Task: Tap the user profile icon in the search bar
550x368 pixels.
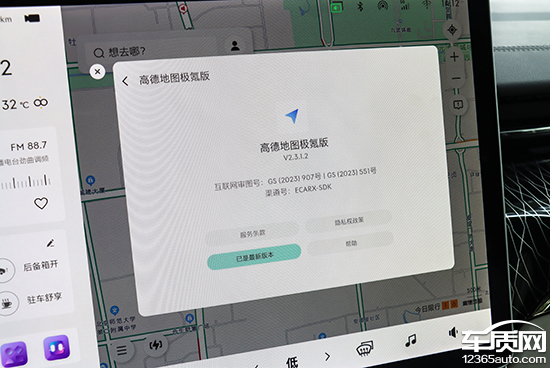Action: (235, 46)
